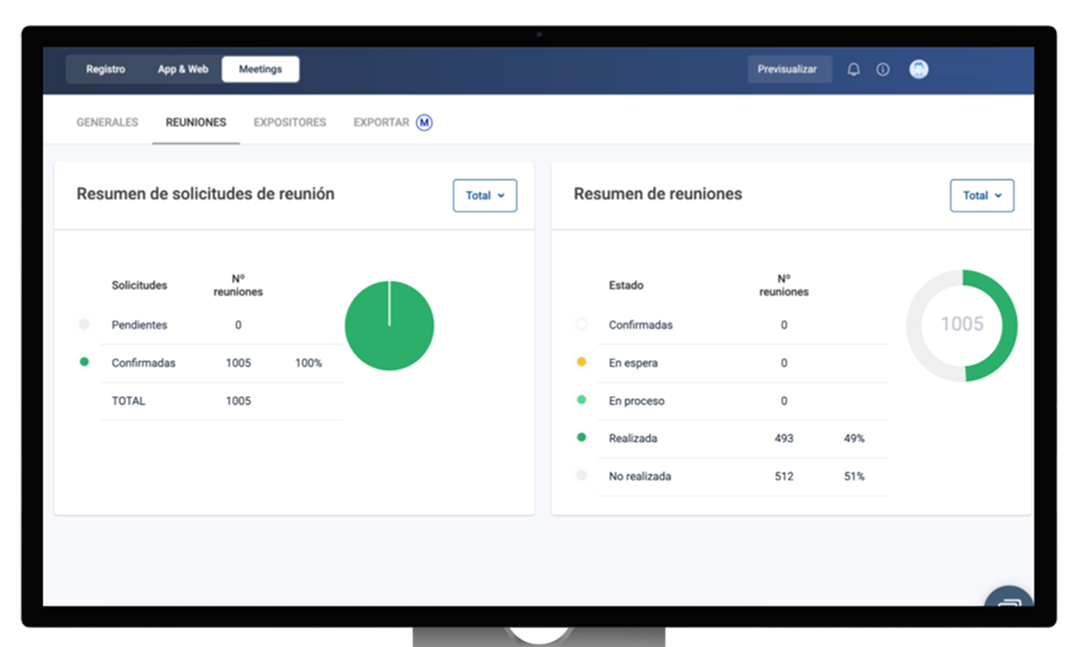Click the light green En proceso dot
Image resolution: width=1072 pixels, height=647 pixels.
click(581, 399)
